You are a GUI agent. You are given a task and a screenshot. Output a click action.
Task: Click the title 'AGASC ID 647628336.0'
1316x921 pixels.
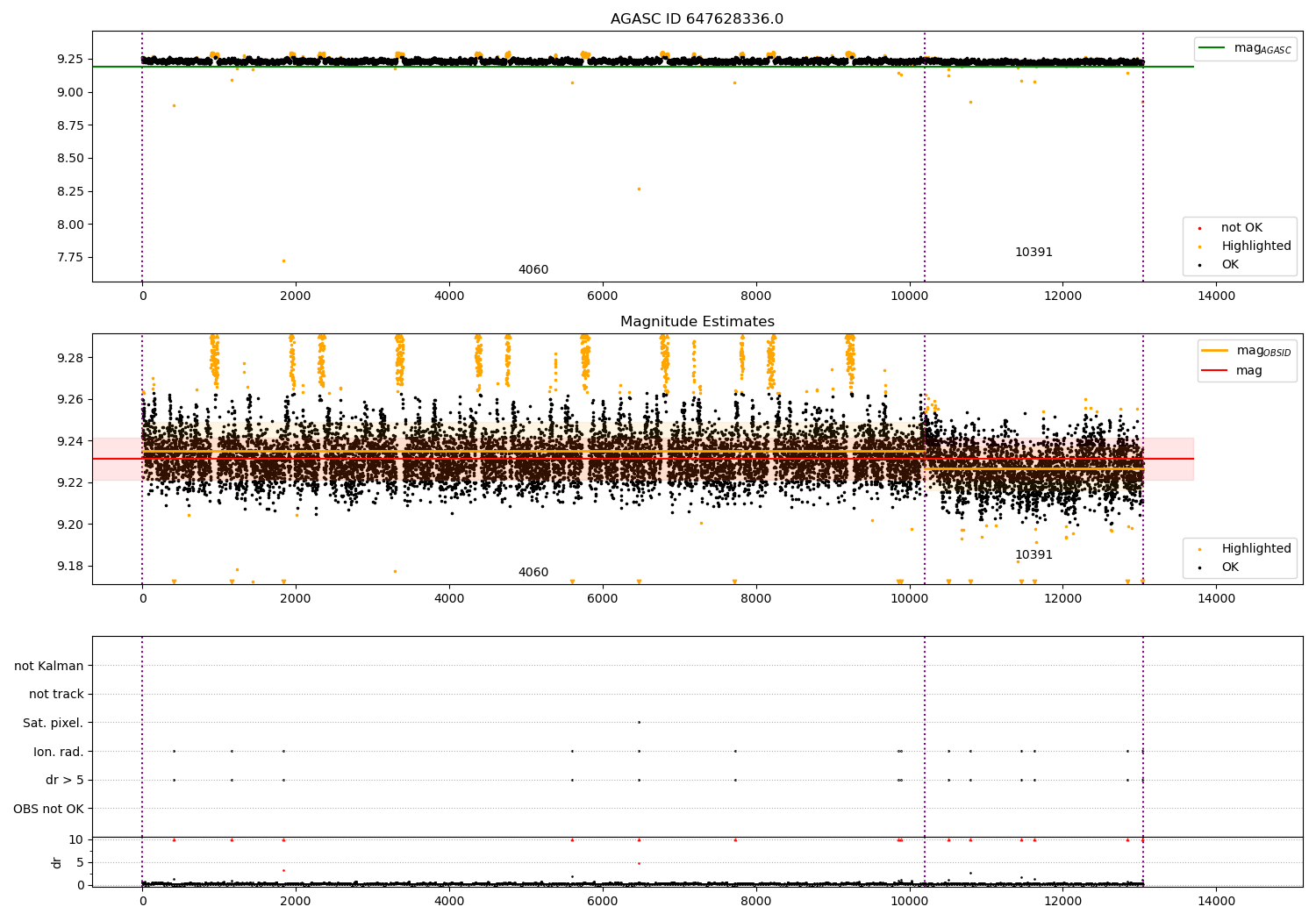[697, 19]
